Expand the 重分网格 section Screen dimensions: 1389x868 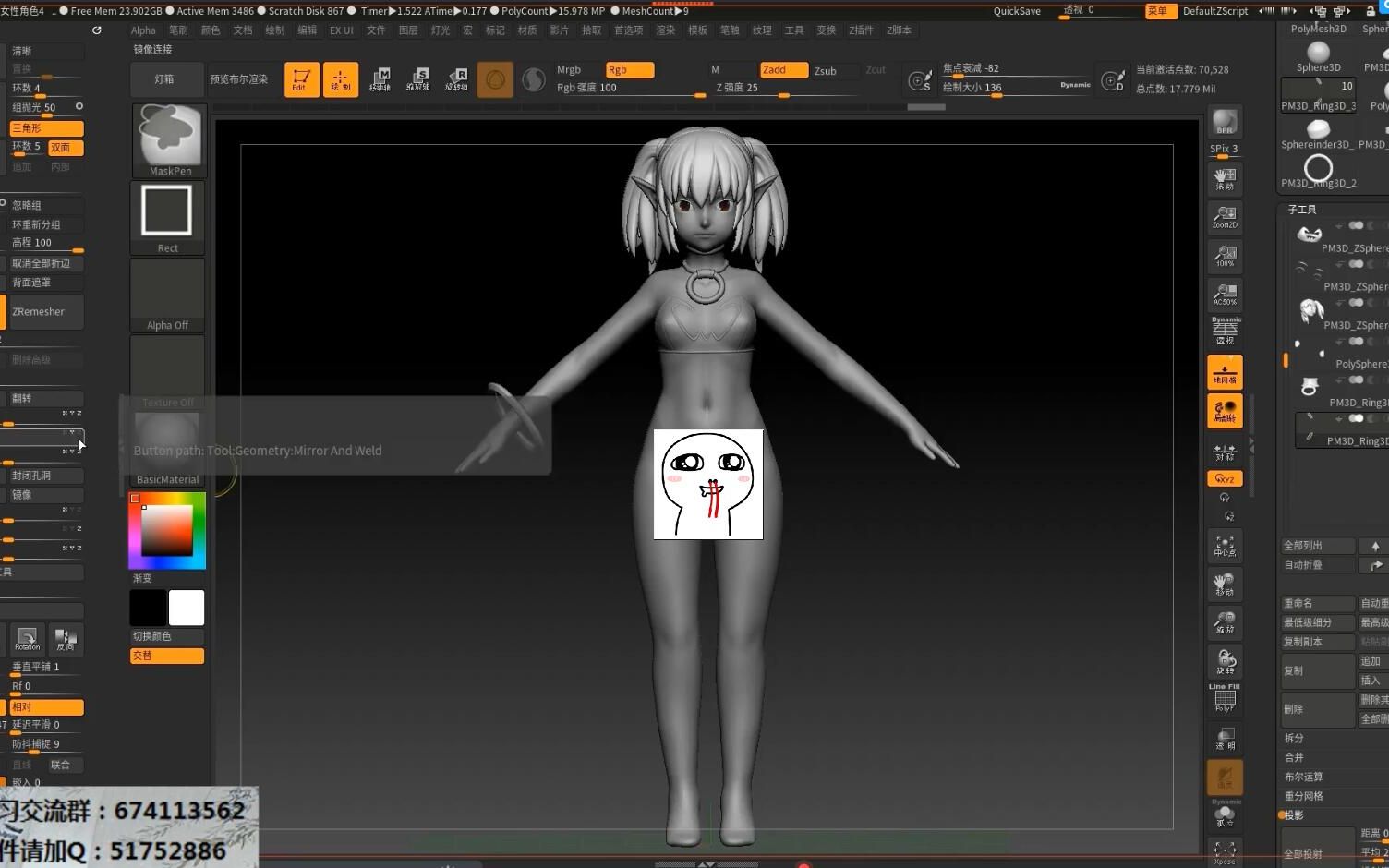(x=1303, y=796)
